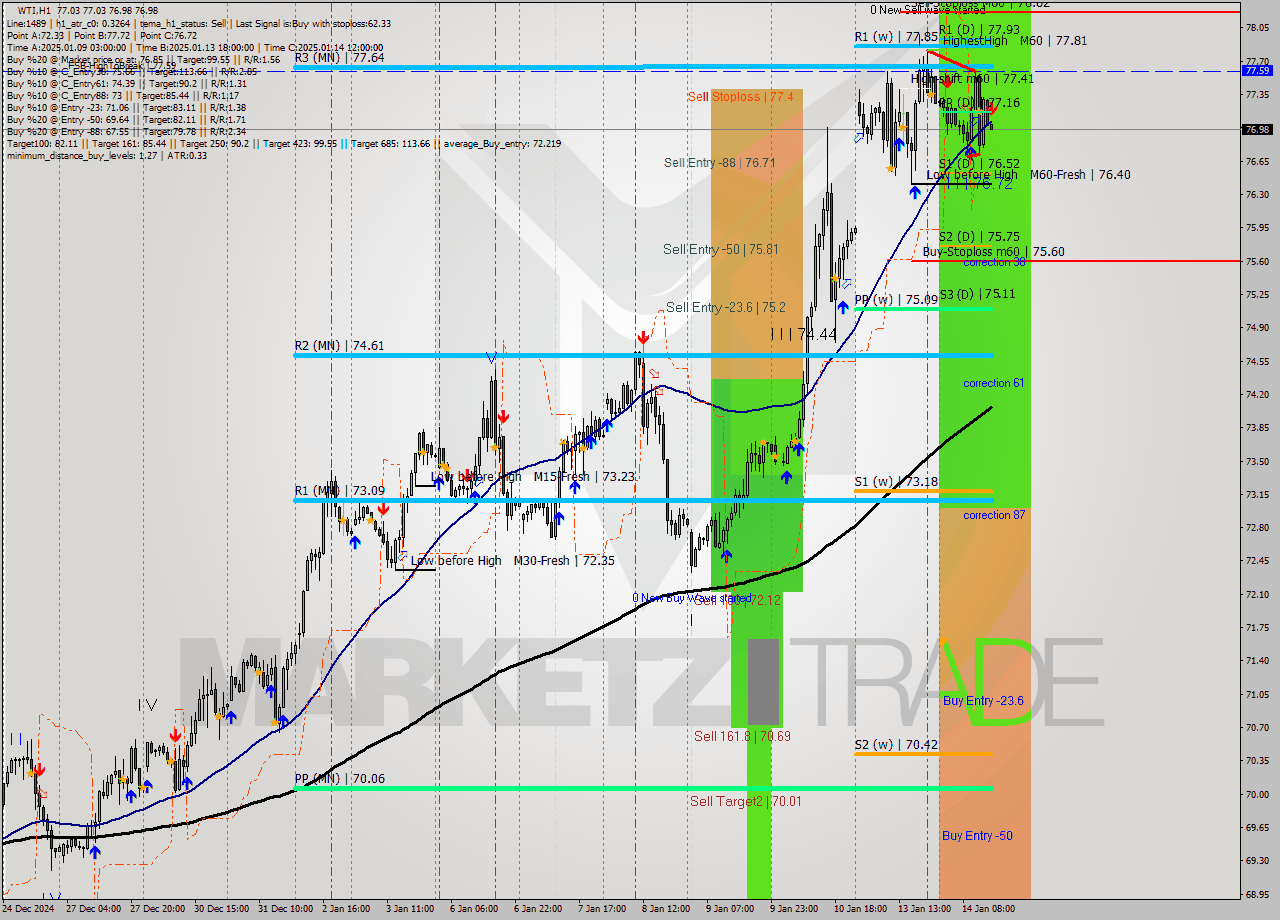Screen dimensions: 1280x920
Task: Click the 'R1 (D) | 77.93' daily resistance label
Action: 979,30
